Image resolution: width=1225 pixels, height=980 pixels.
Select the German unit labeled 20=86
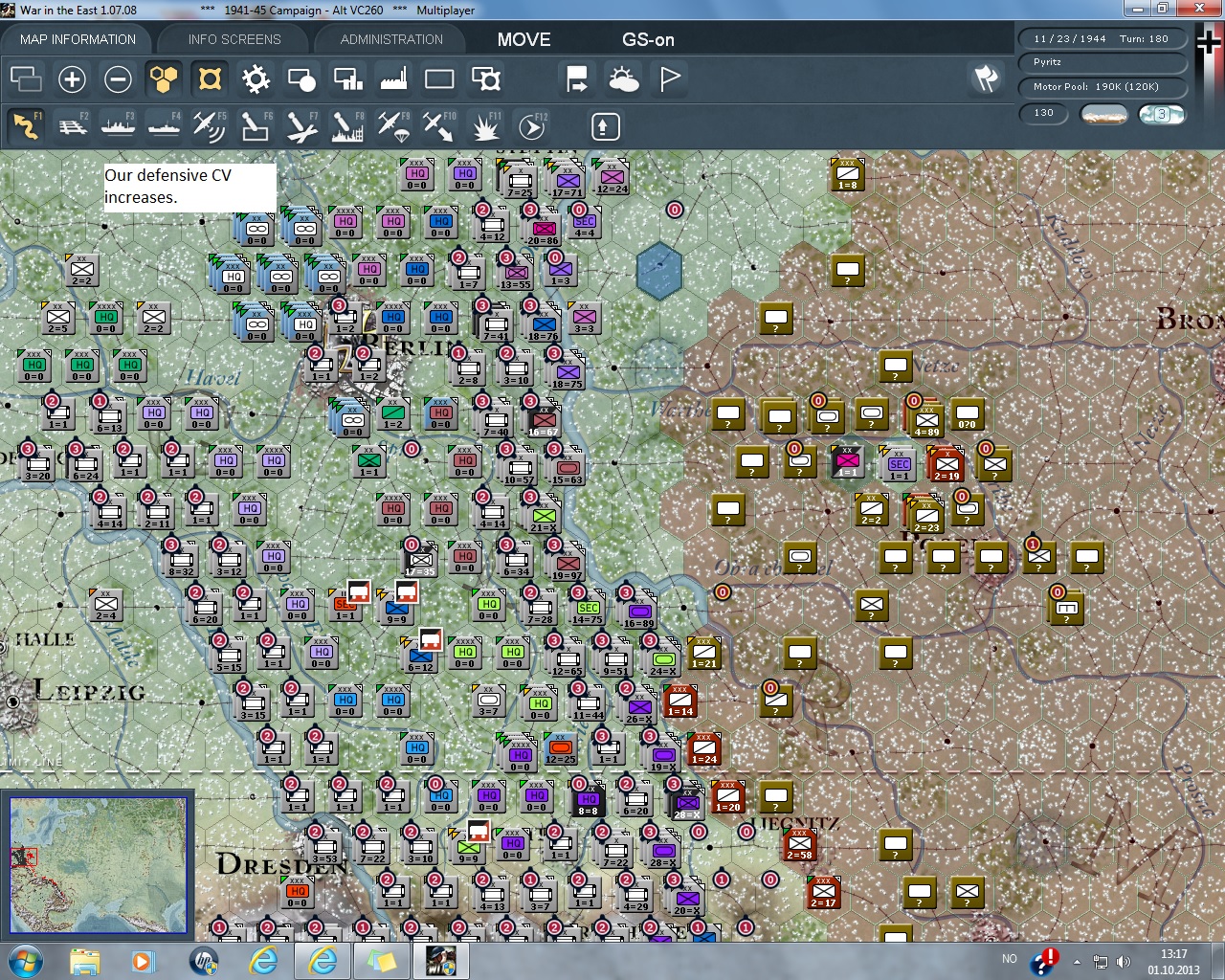click(544, 227)
